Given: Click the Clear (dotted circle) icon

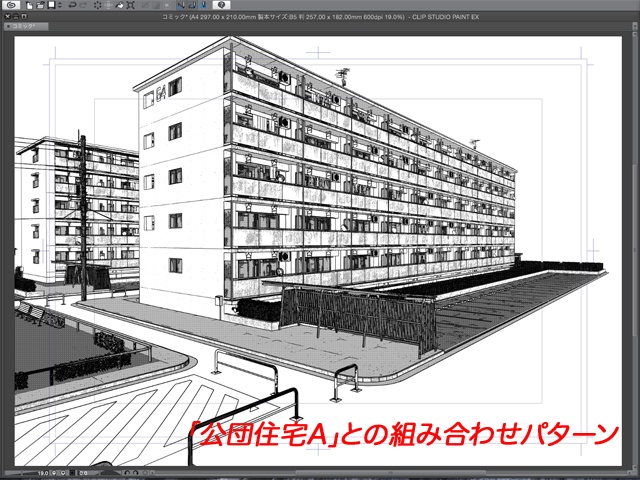Looking at the screenshot, I should pos(98,5).
